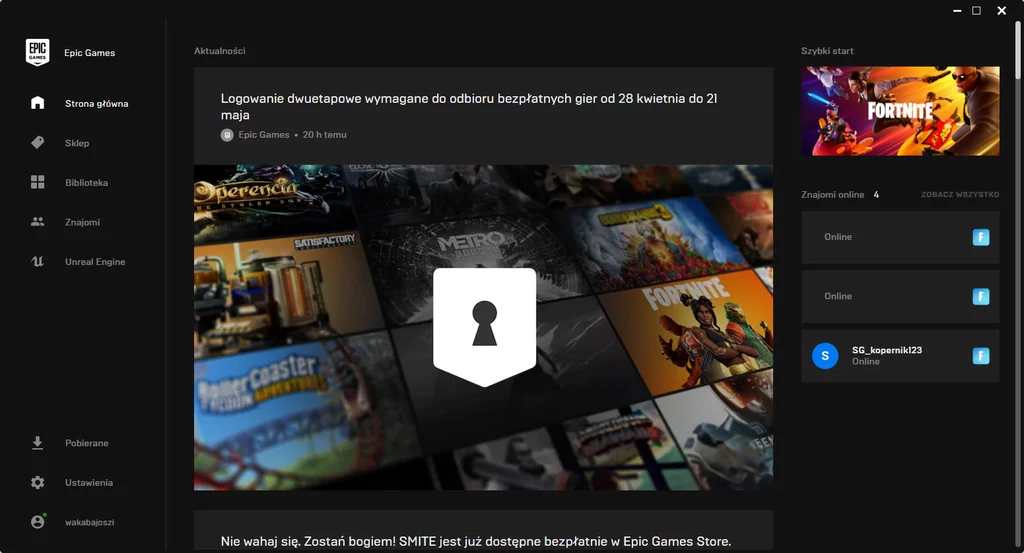The height and width of the screenshot is (553, 1024).
Task: Maximize the launcher window
Action: (976, 10)
